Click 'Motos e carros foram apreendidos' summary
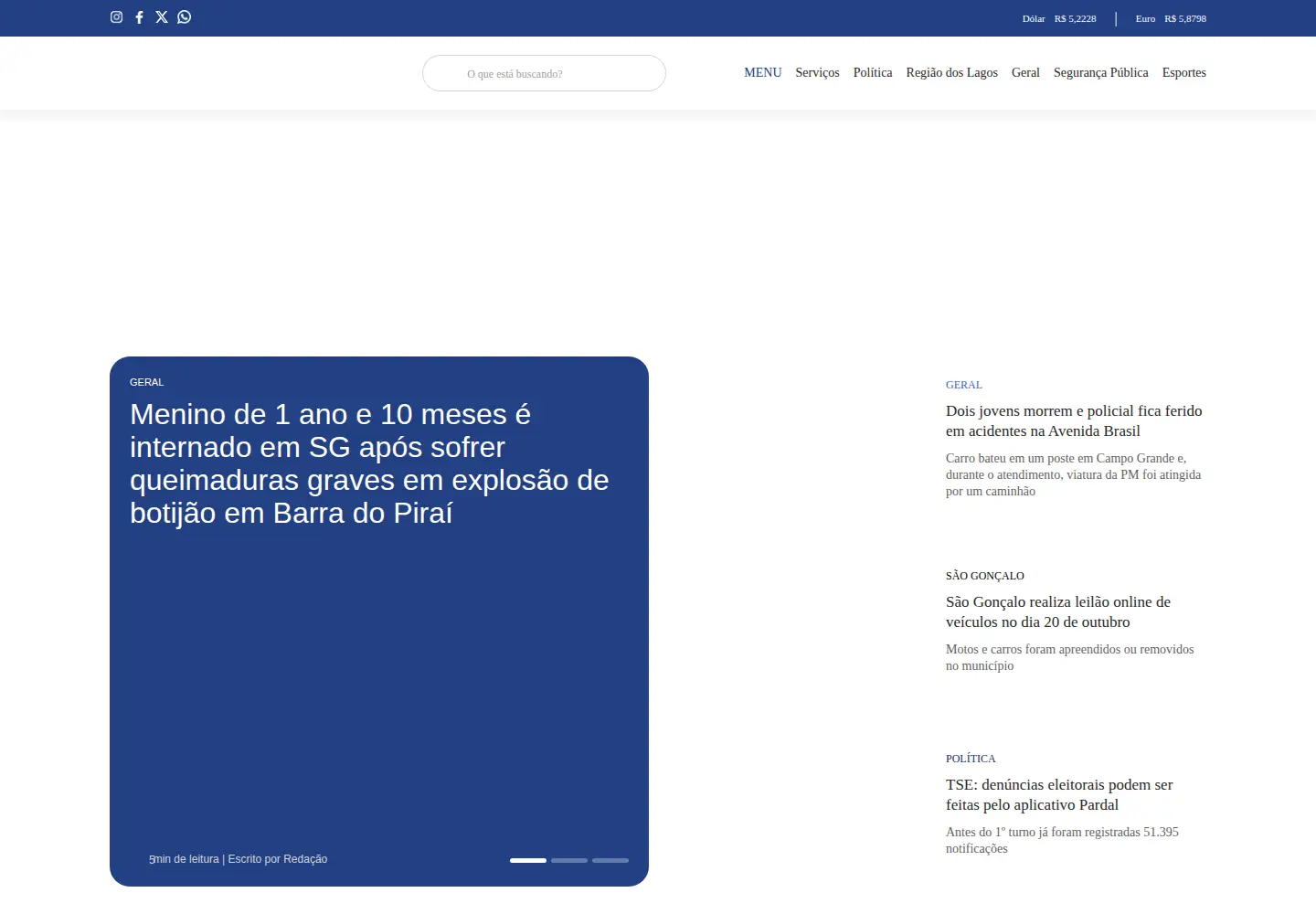Viewport: 1316px width, 914px height. click(x=1070, y=657)
